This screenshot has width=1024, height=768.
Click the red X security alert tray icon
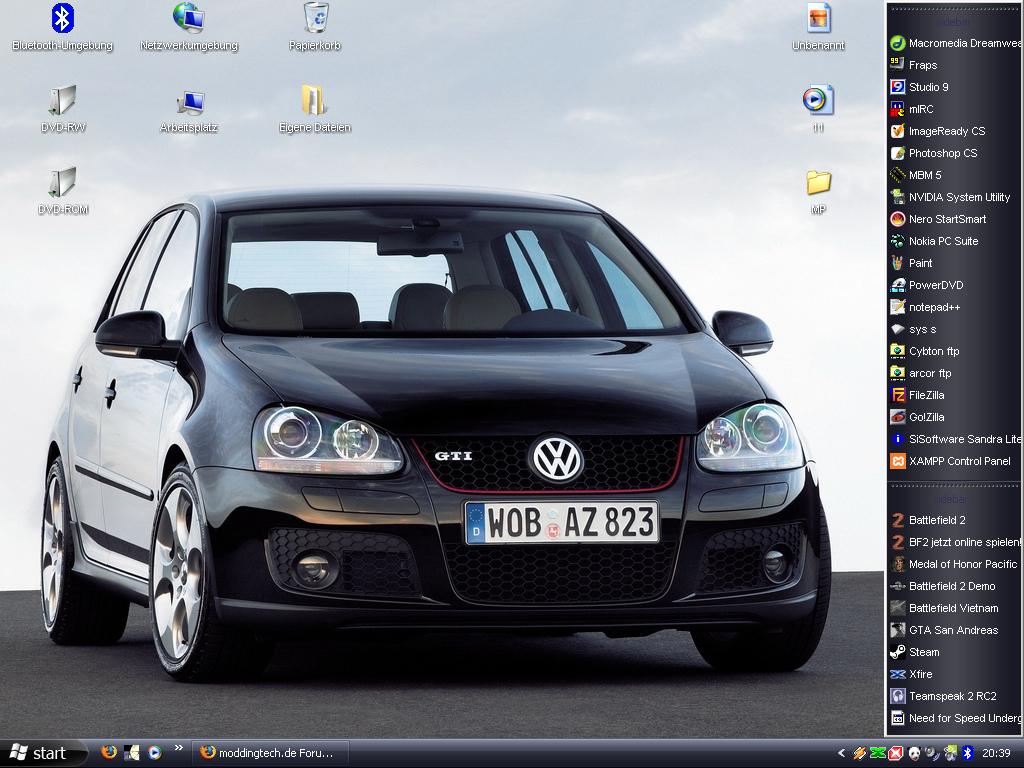click(895, 753)
